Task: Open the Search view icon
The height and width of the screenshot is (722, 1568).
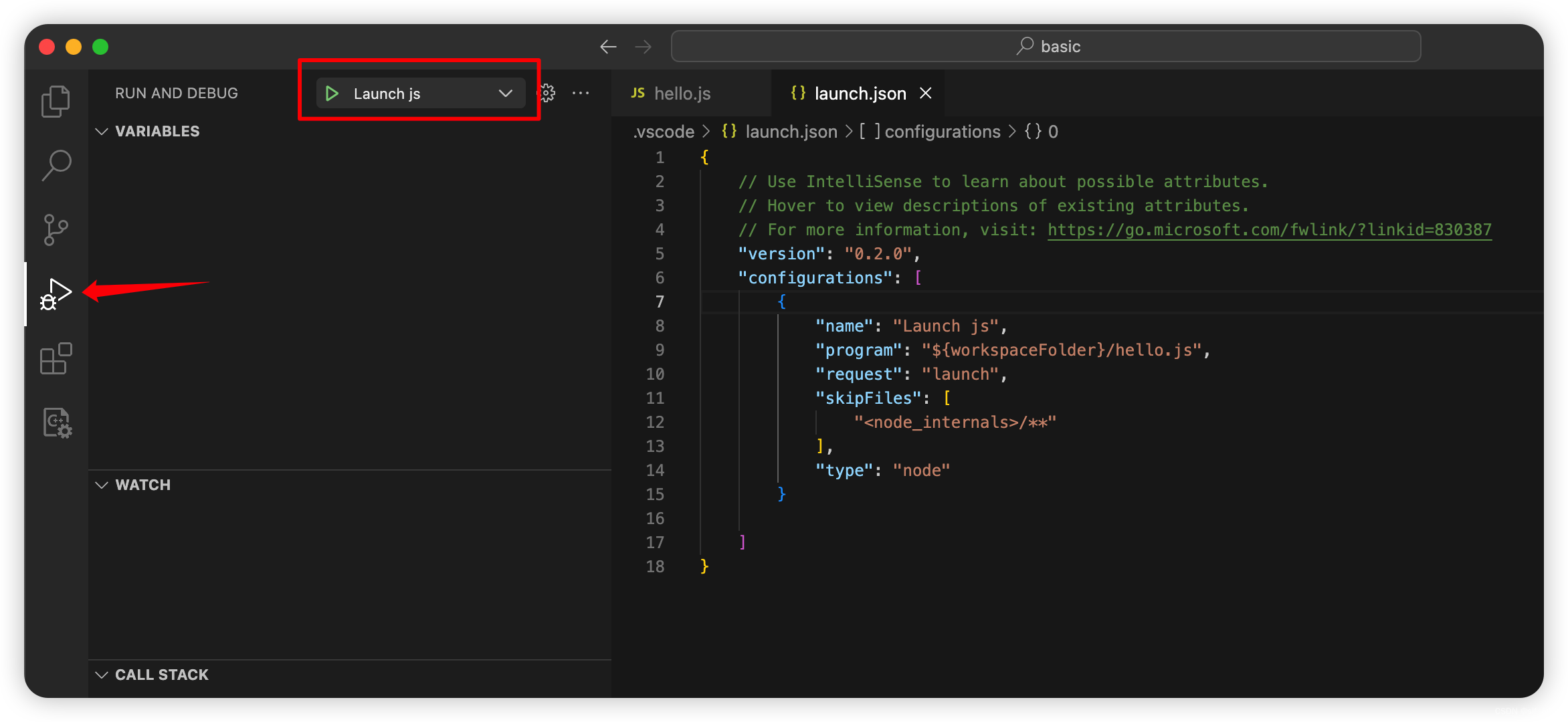Action: coord(56,165)
